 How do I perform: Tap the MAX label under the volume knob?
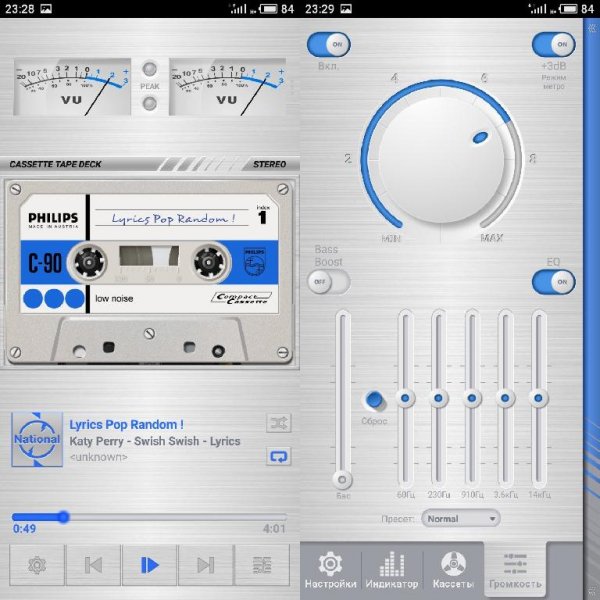click(x=491, y=238)
